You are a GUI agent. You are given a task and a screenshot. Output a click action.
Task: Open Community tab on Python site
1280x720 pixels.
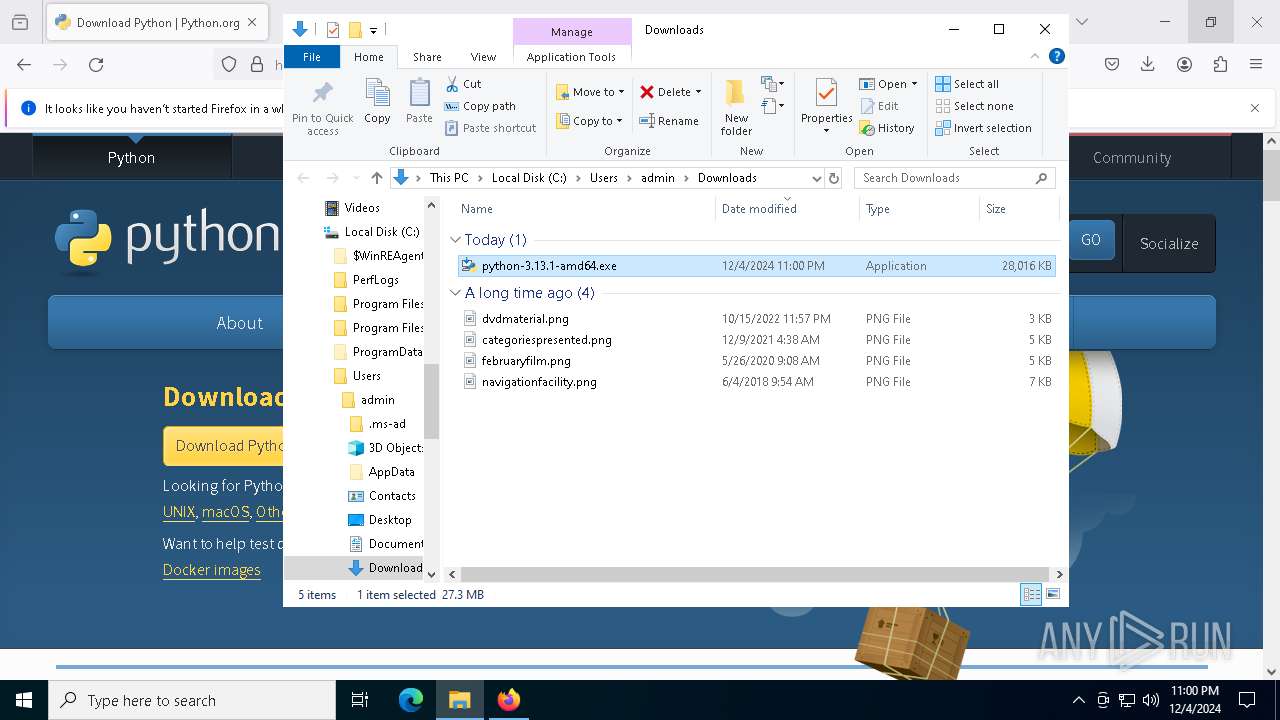pyautogui.click(x=1132, y=158)
